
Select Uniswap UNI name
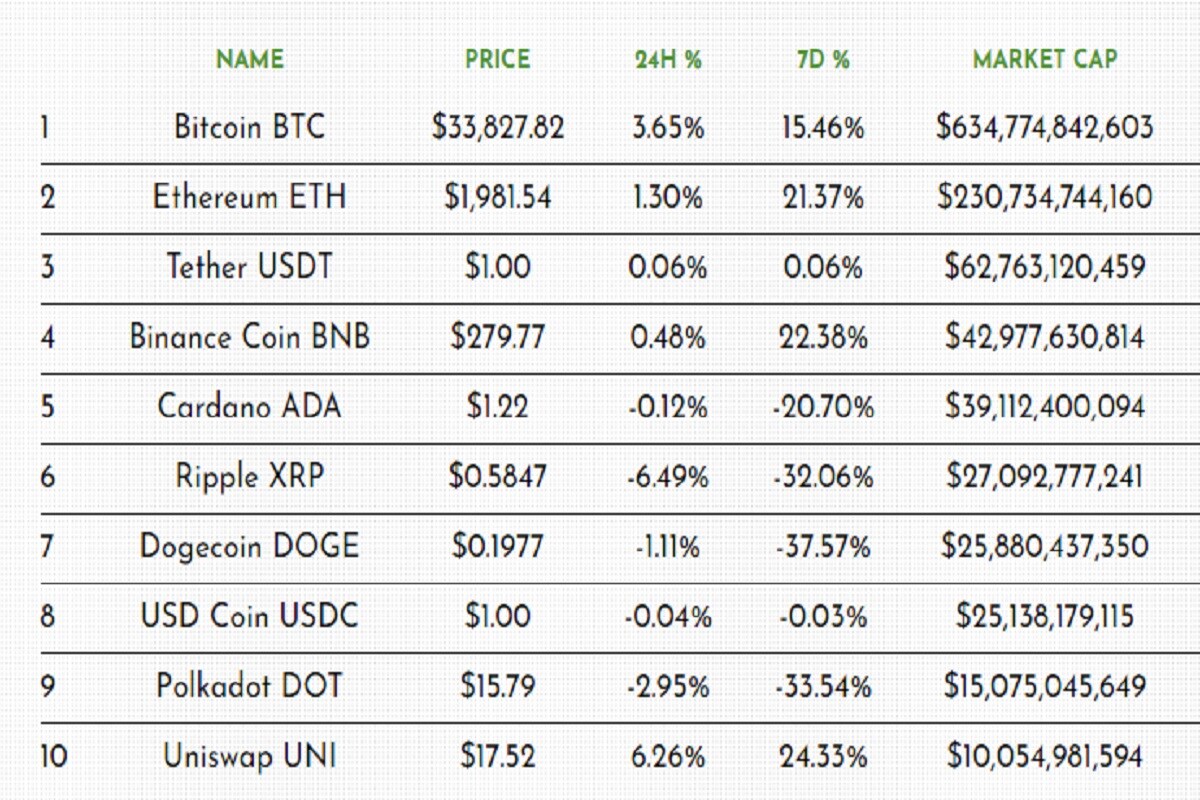click(x=250, y=756)
